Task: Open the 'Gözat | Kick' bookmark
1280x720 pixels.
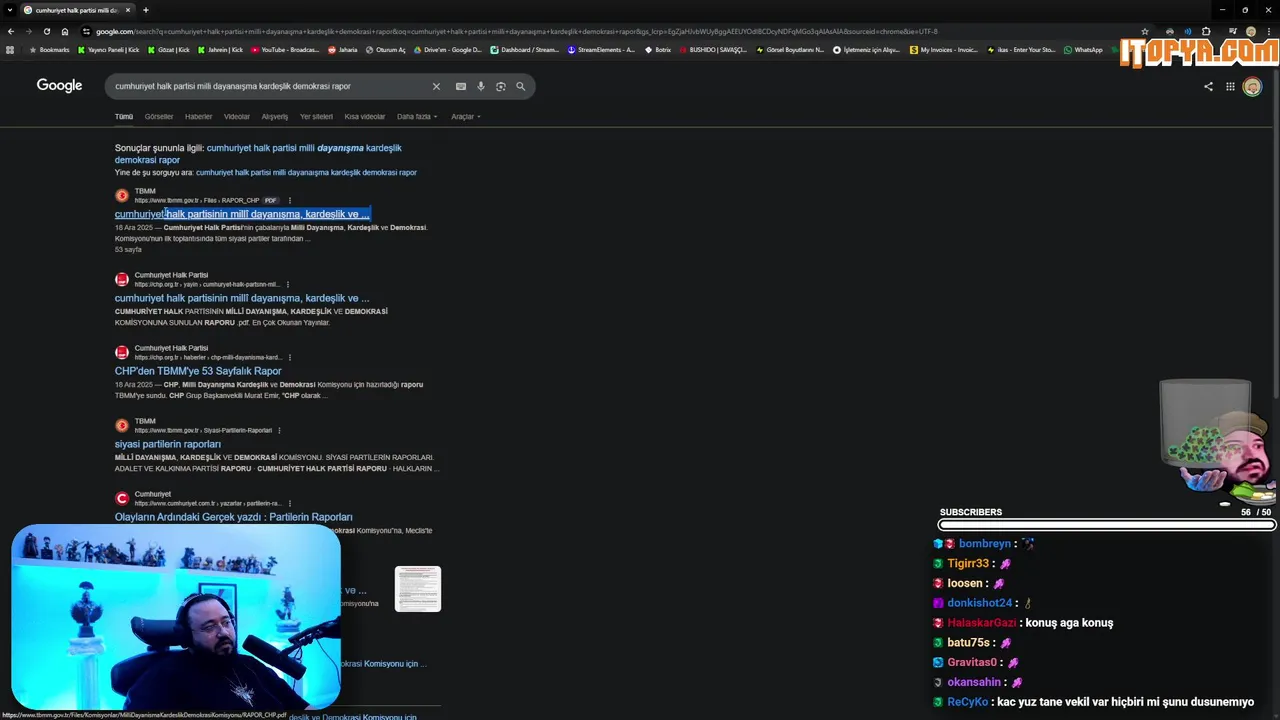Action: coord(168,49)
